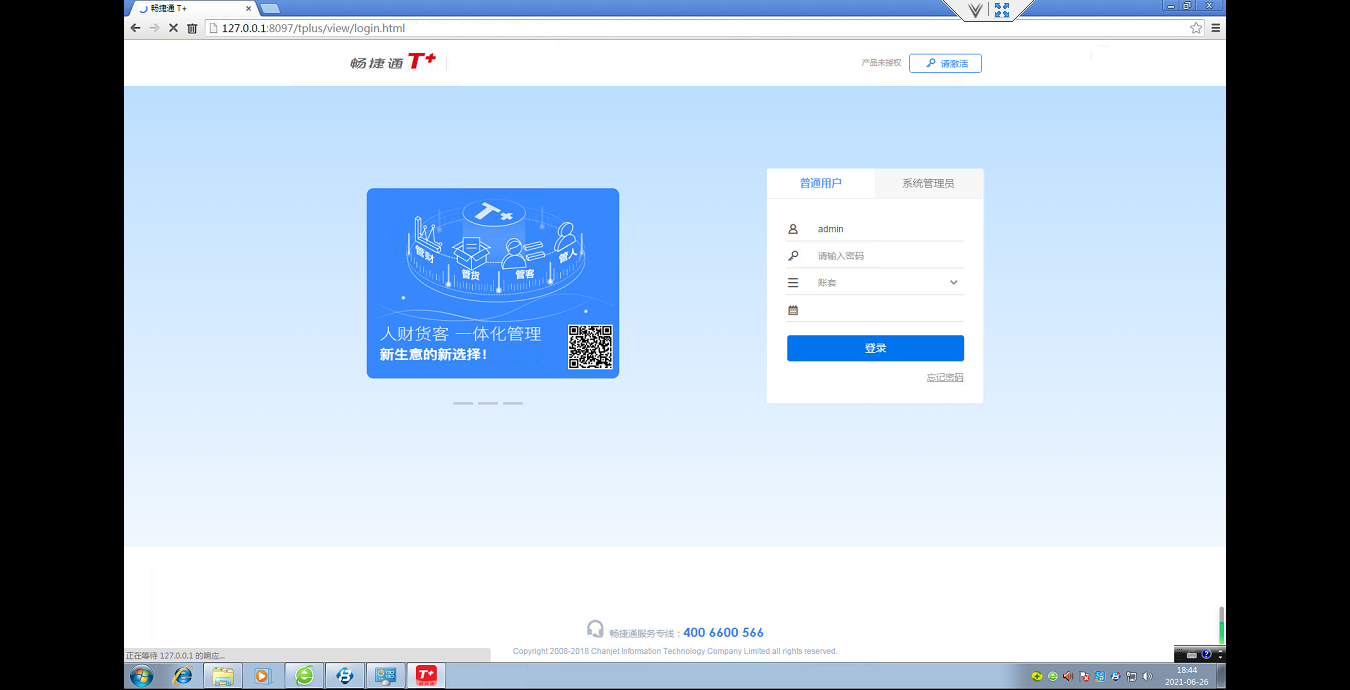Click the Show desktop strip on the taskbar
Viewport: 1350px width, 690px height.
[1221, 676]
